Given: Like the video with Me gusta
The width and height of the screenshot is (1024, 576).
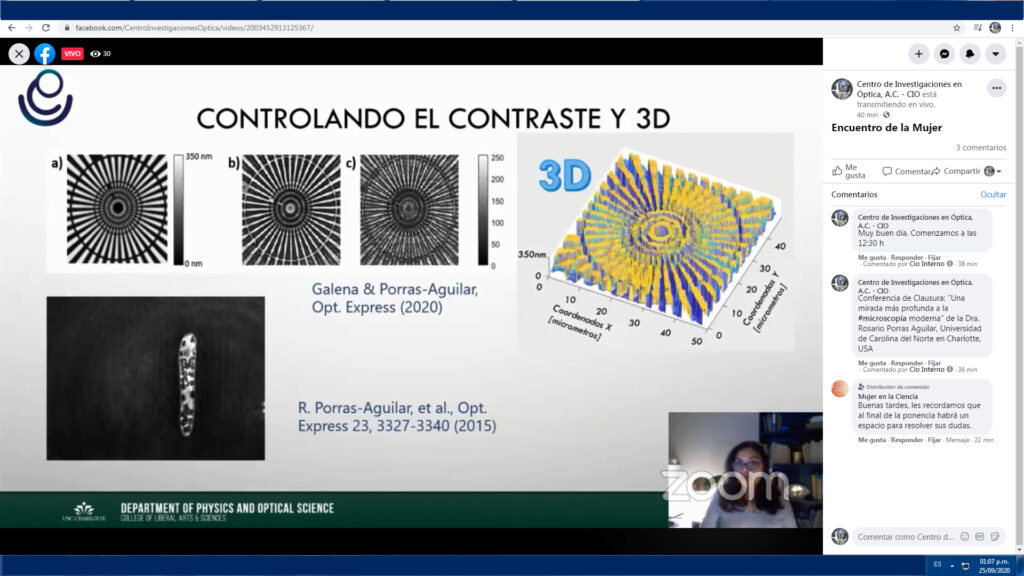Looking at the screenshot, I should point(848,171).
